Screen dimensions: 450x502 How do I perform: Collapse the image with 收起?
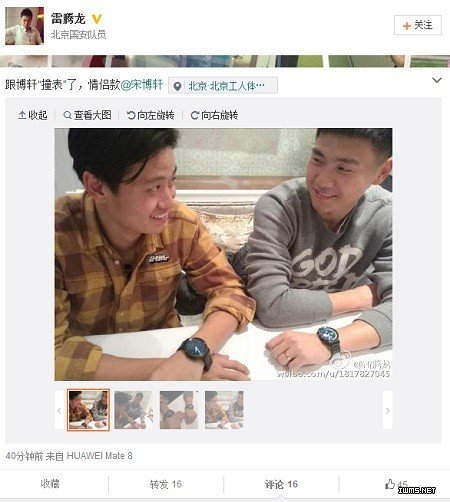(x=33, y=115)
